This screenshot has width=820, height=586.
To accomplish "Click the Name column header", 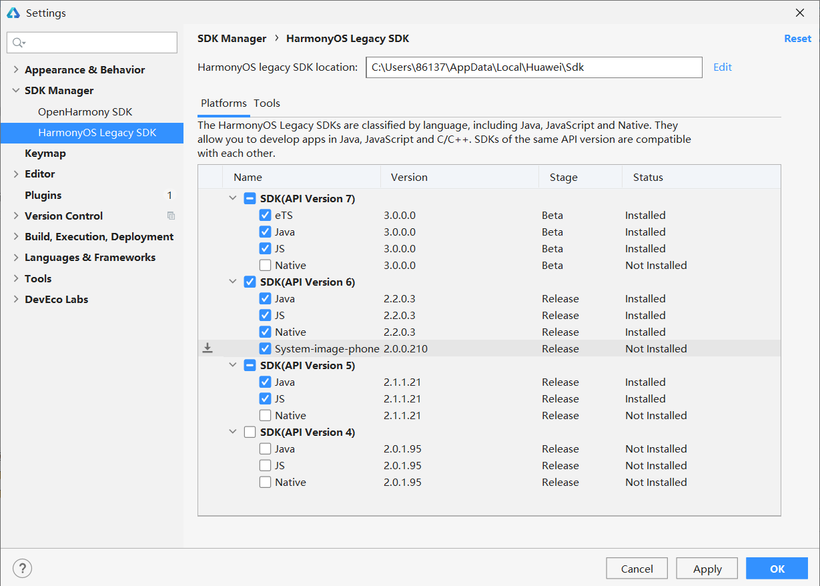I will click(301, 177).
